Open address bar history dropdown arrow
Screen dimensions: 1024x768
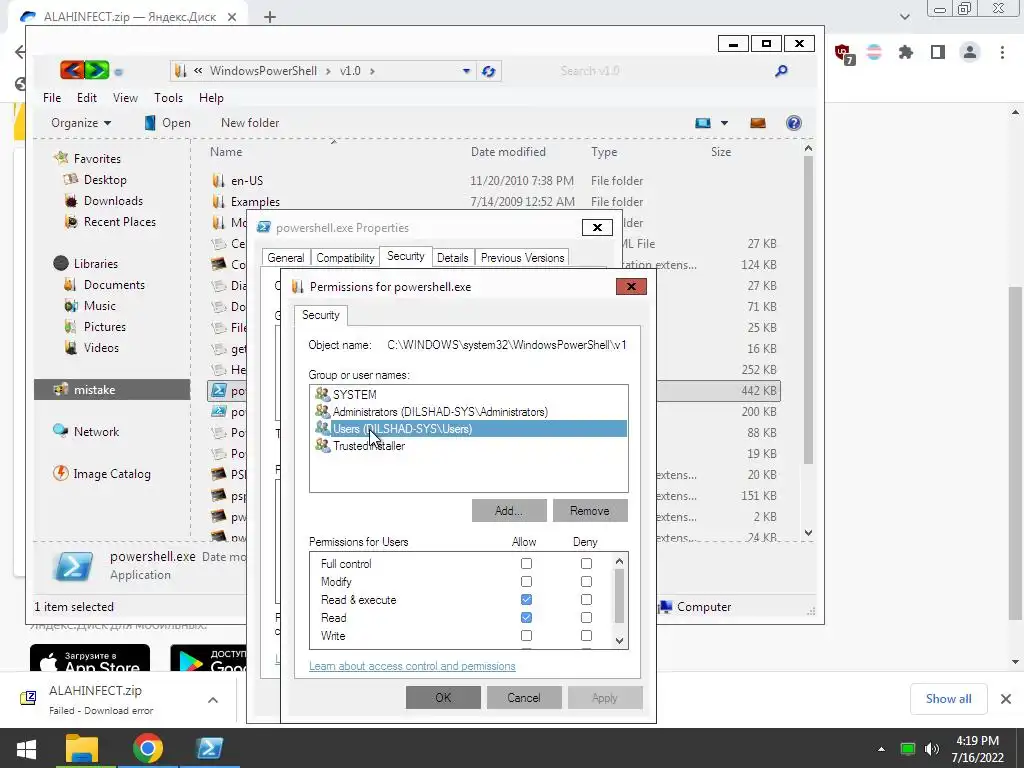(x=466, y=71)
